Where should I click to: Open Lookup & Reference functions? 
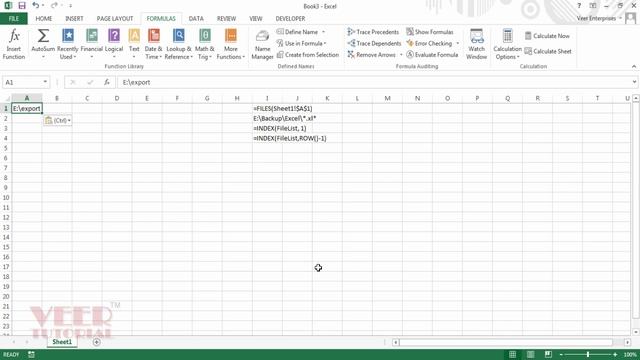(178, 44)
